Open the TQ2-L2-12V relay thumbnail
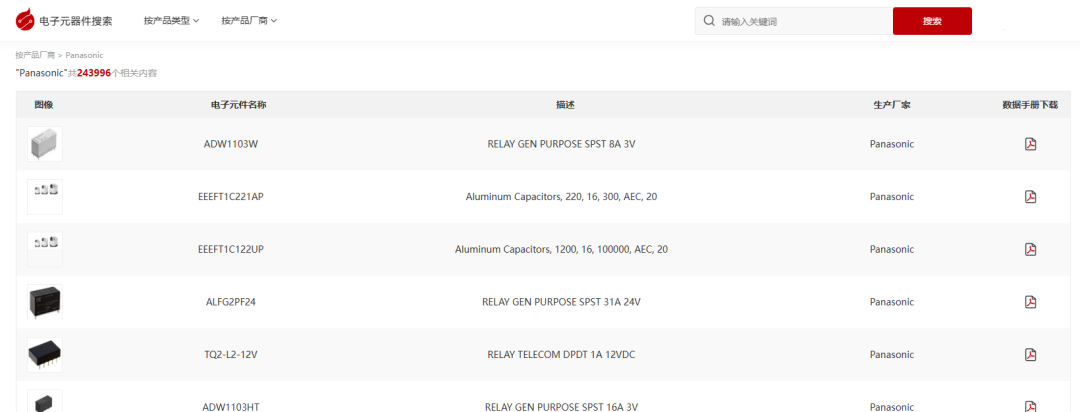This screenshot has height=412, width=1080. [x=44, y=354]
